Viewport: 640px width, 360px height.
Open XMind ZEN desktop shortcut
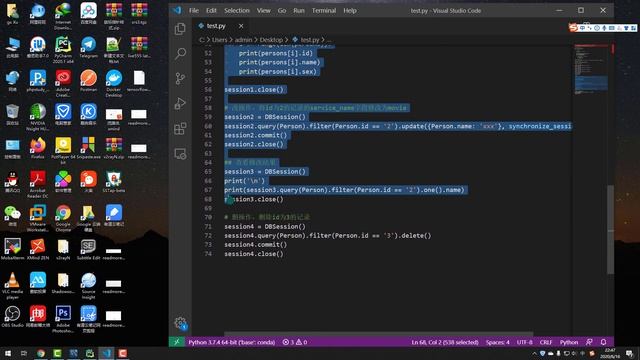(38, 250)
